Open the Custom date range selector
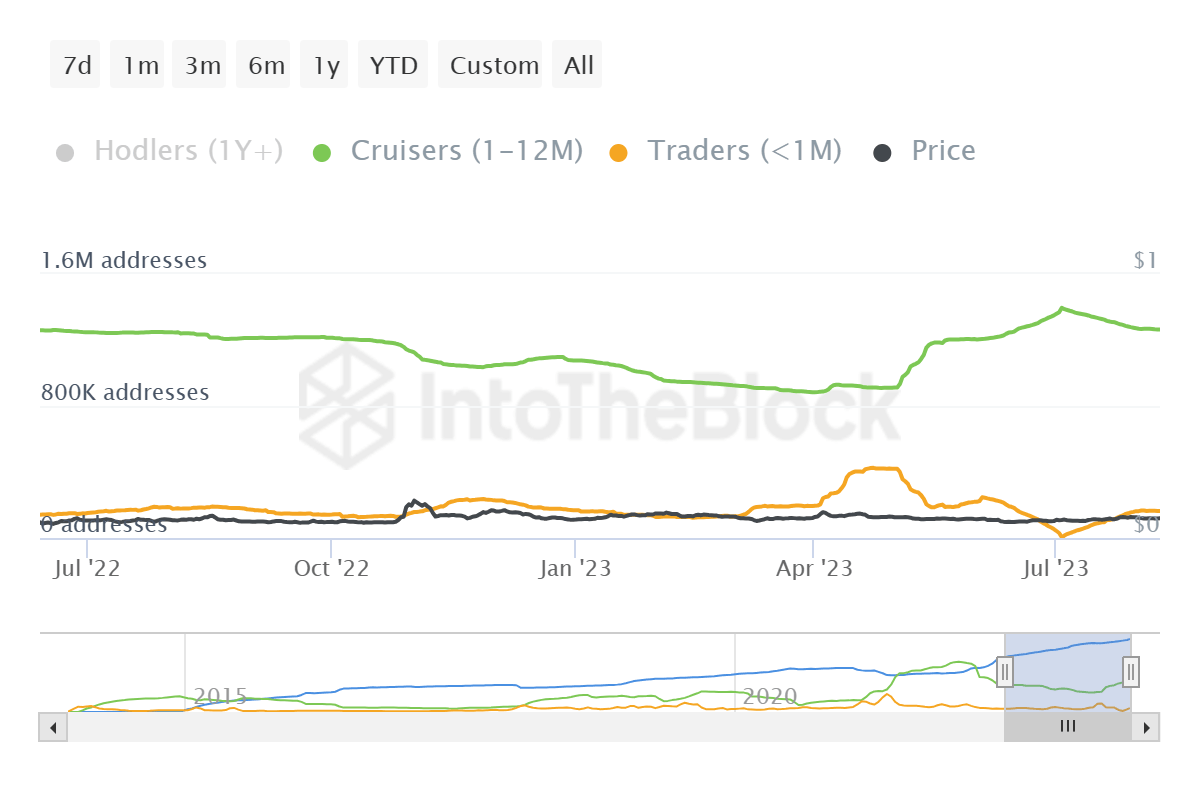Screen dimensions: 1200x800 click(491, 64)
